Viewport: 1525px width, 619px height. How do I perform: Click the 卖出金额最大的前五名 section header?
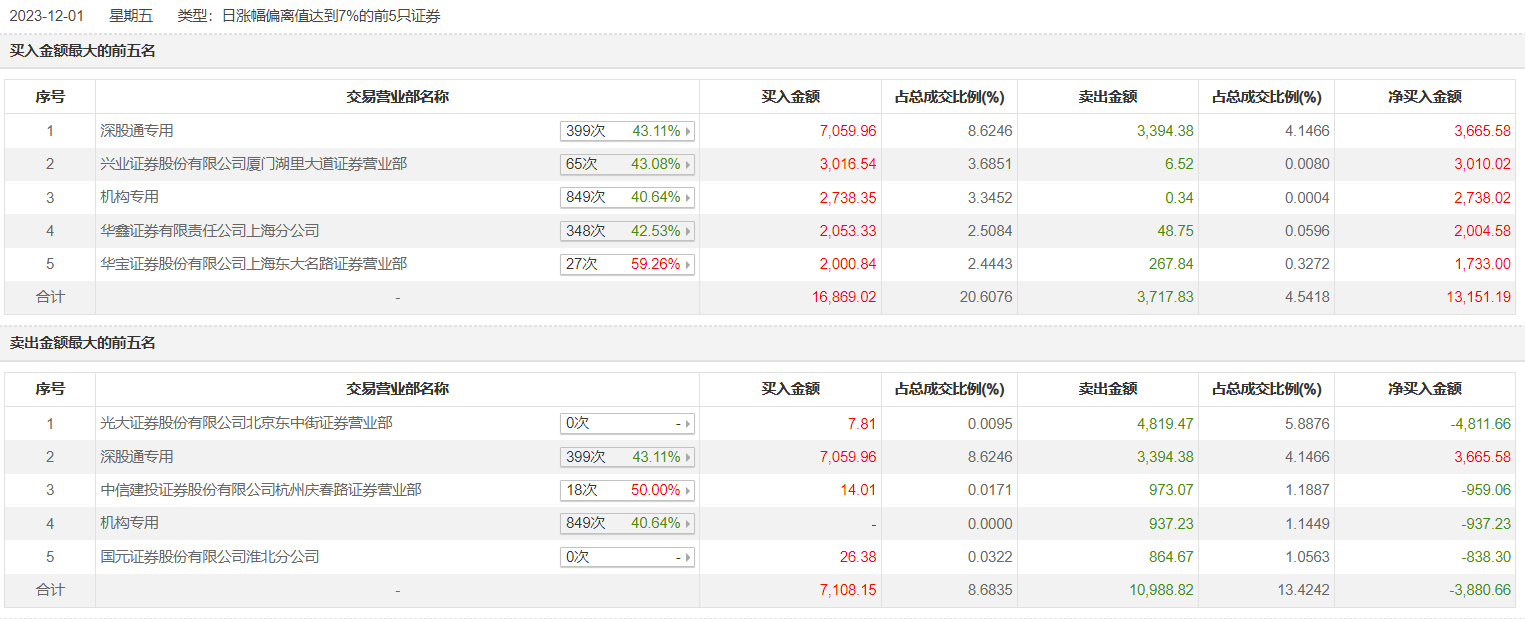[83, 343]
